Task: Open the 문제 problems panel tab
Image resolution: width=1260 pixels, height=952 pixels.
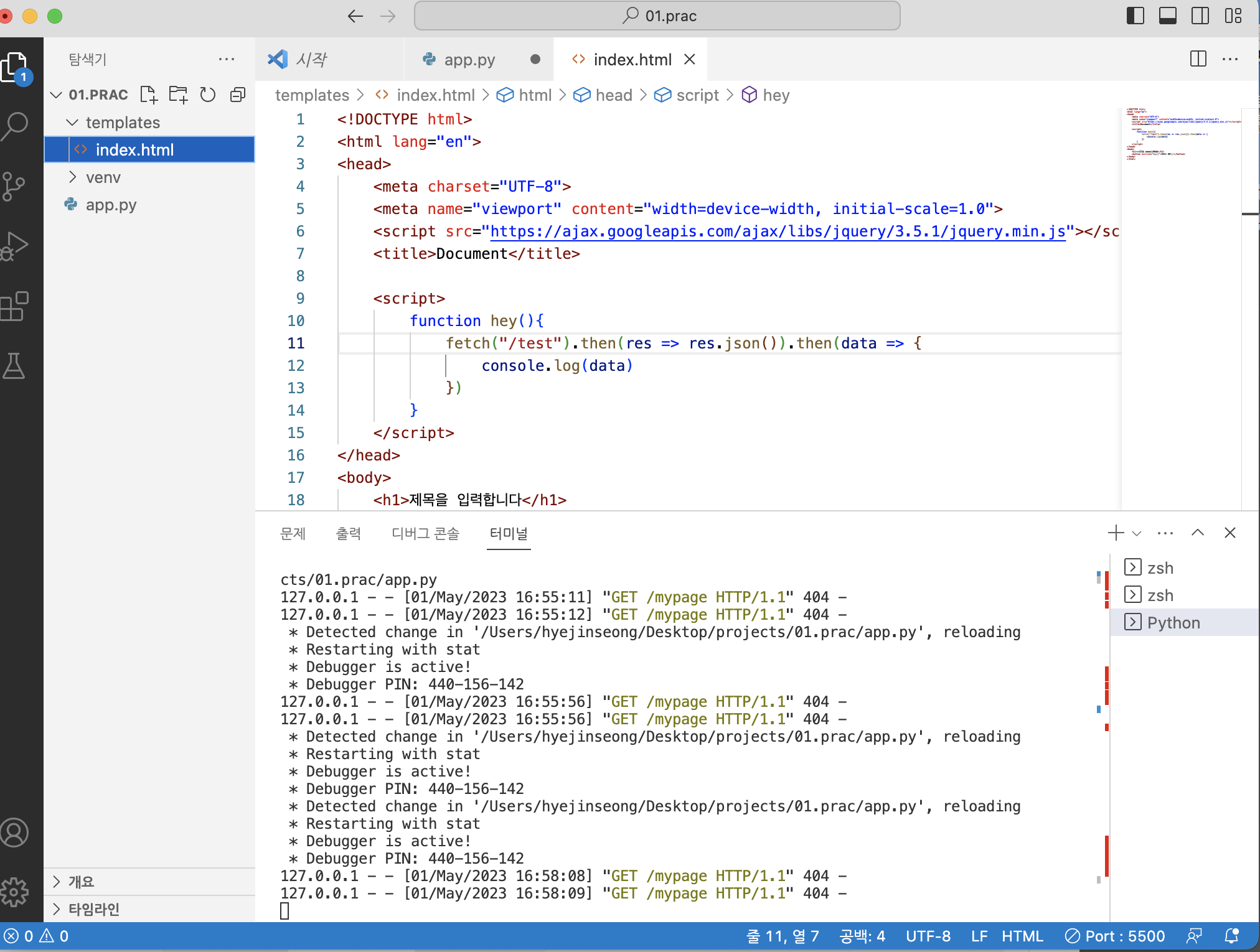Action: (293, 533)
